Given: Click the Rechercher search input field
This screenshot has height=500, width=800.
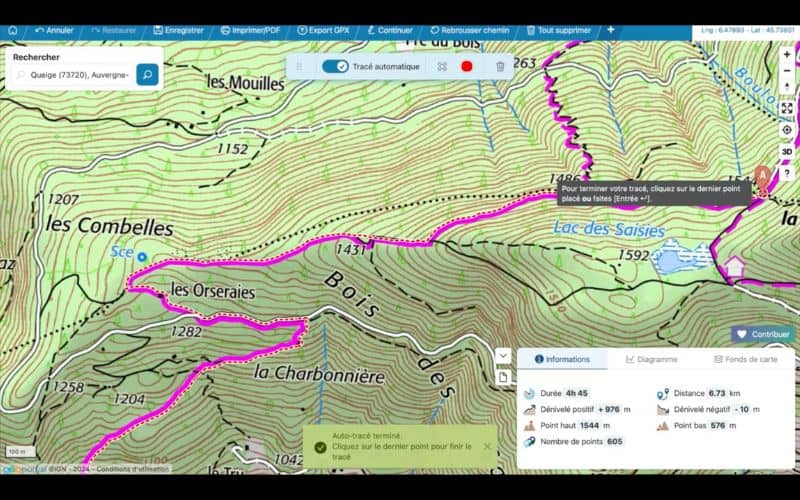Looking at the screenshot, I should click(70, 75).
